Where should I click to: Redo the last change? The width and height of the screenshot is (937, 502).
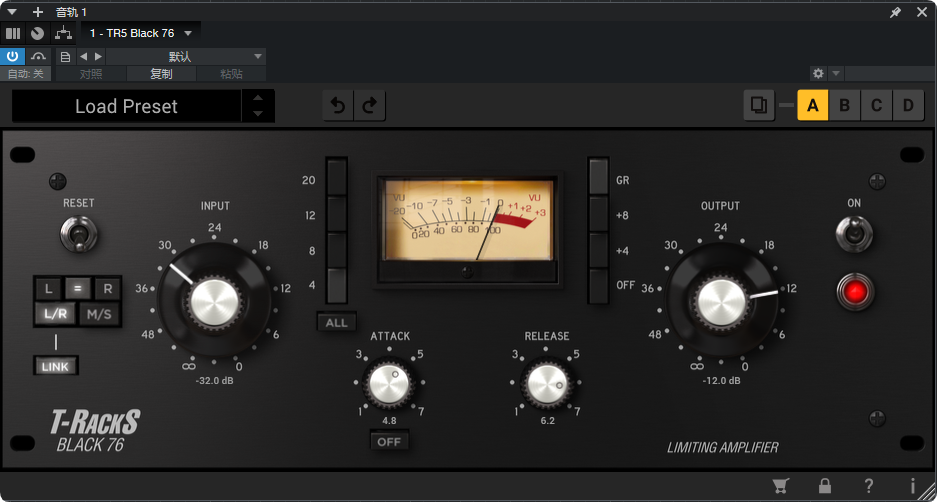[x=370, y=106]
